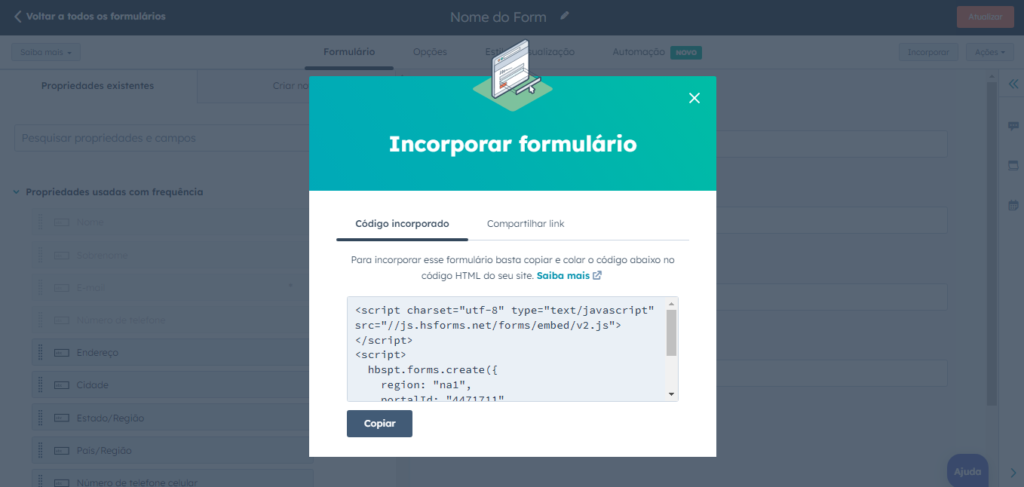This screenshot has width=1024, height=487.
Task: Click the Cidade property row
Action: [x=172, y=385]
